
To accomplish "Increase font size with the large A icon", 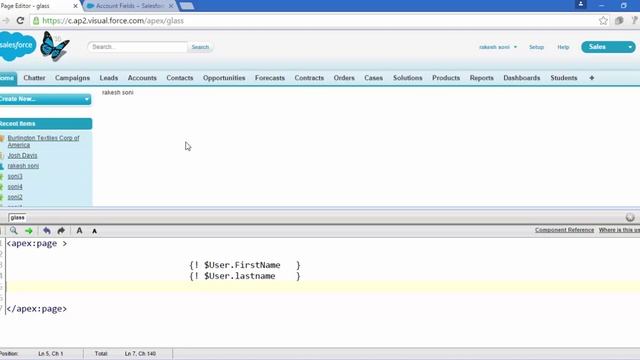I will [x=79, y=231].
